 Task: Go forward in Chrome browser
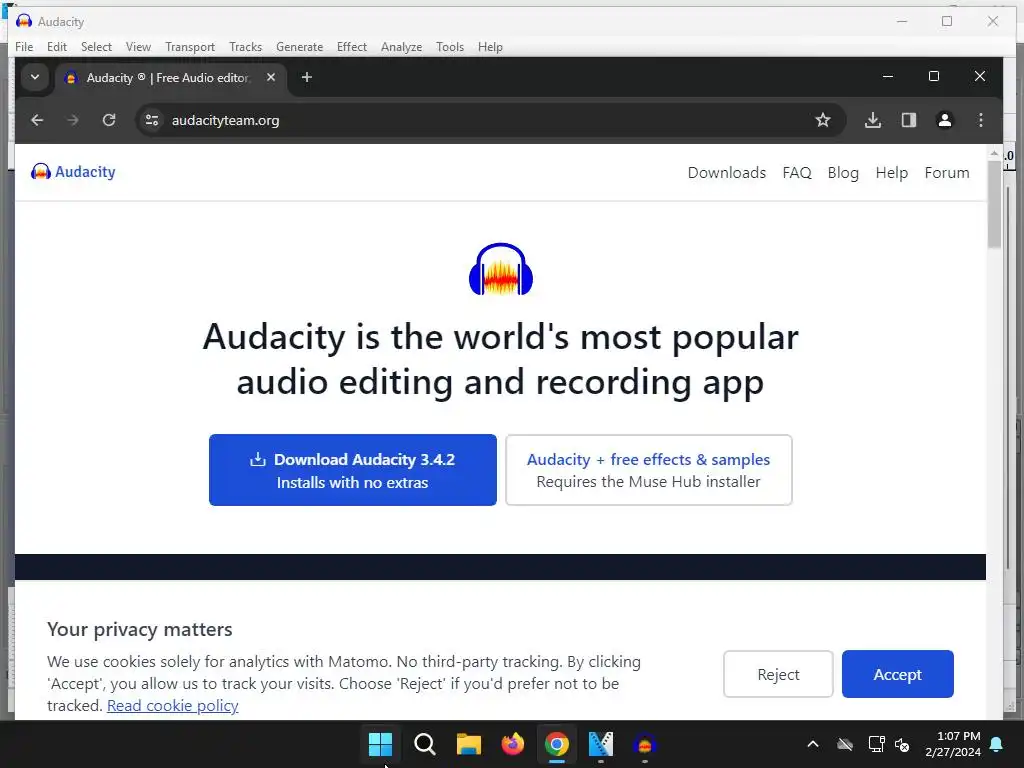(72, 120)
